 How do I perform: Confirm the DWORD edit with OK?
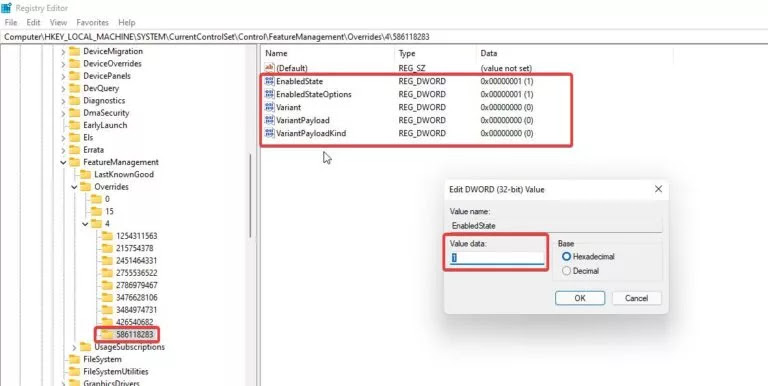pyautogui.click(x=580, y=298)
